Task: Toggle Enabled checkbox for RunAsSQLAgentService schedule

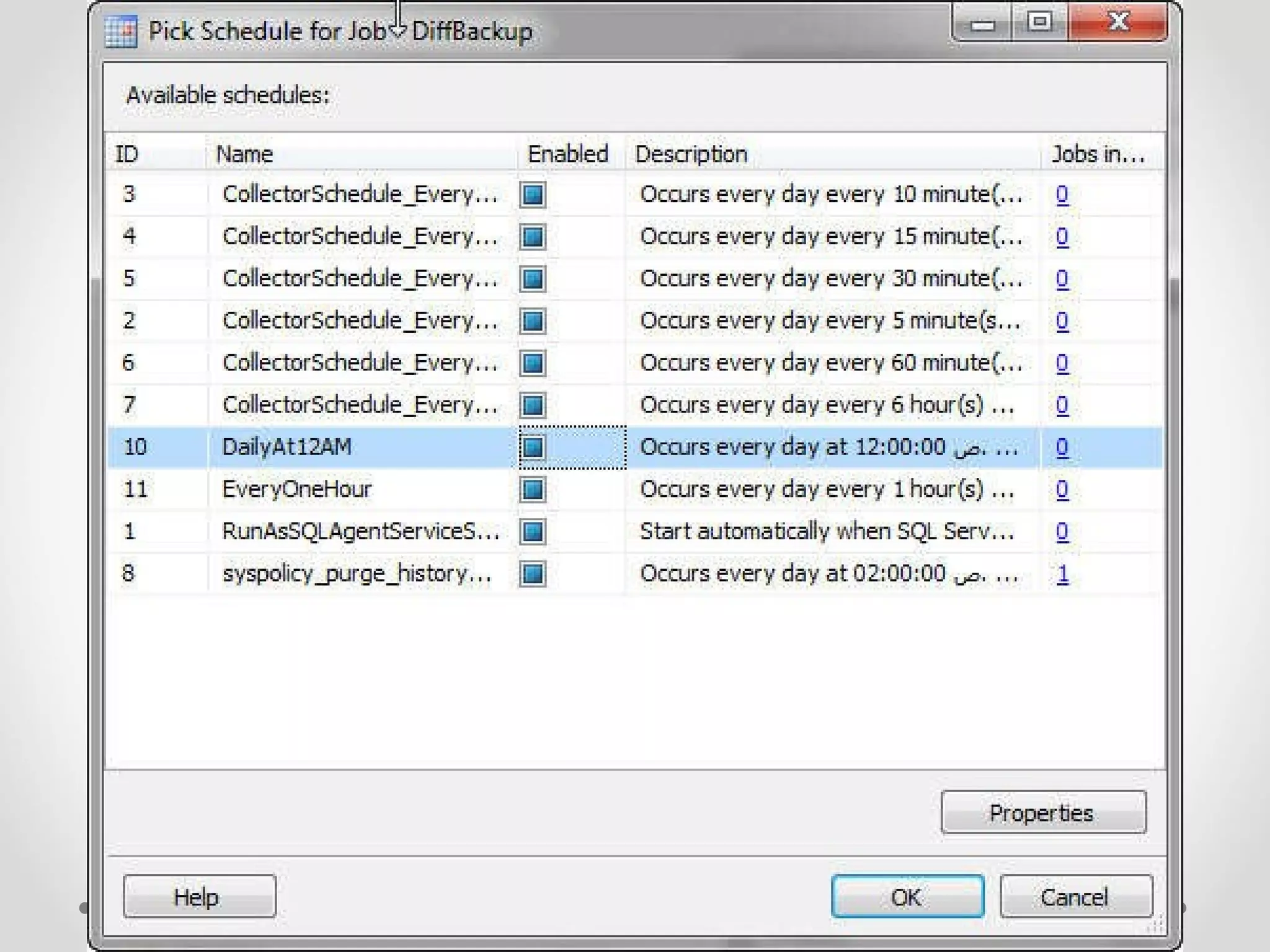Action: pyautogui.click(x=533, y=532)
